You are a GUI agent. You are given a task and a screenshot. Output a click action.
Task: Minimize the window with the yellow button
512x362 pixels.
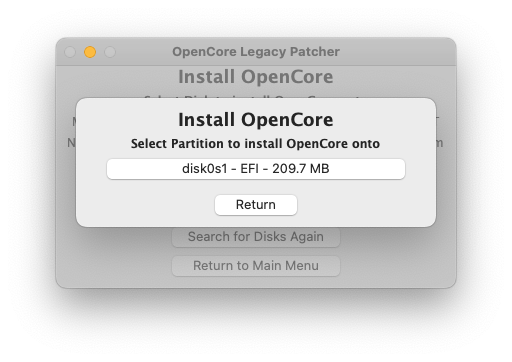[90, 52]
